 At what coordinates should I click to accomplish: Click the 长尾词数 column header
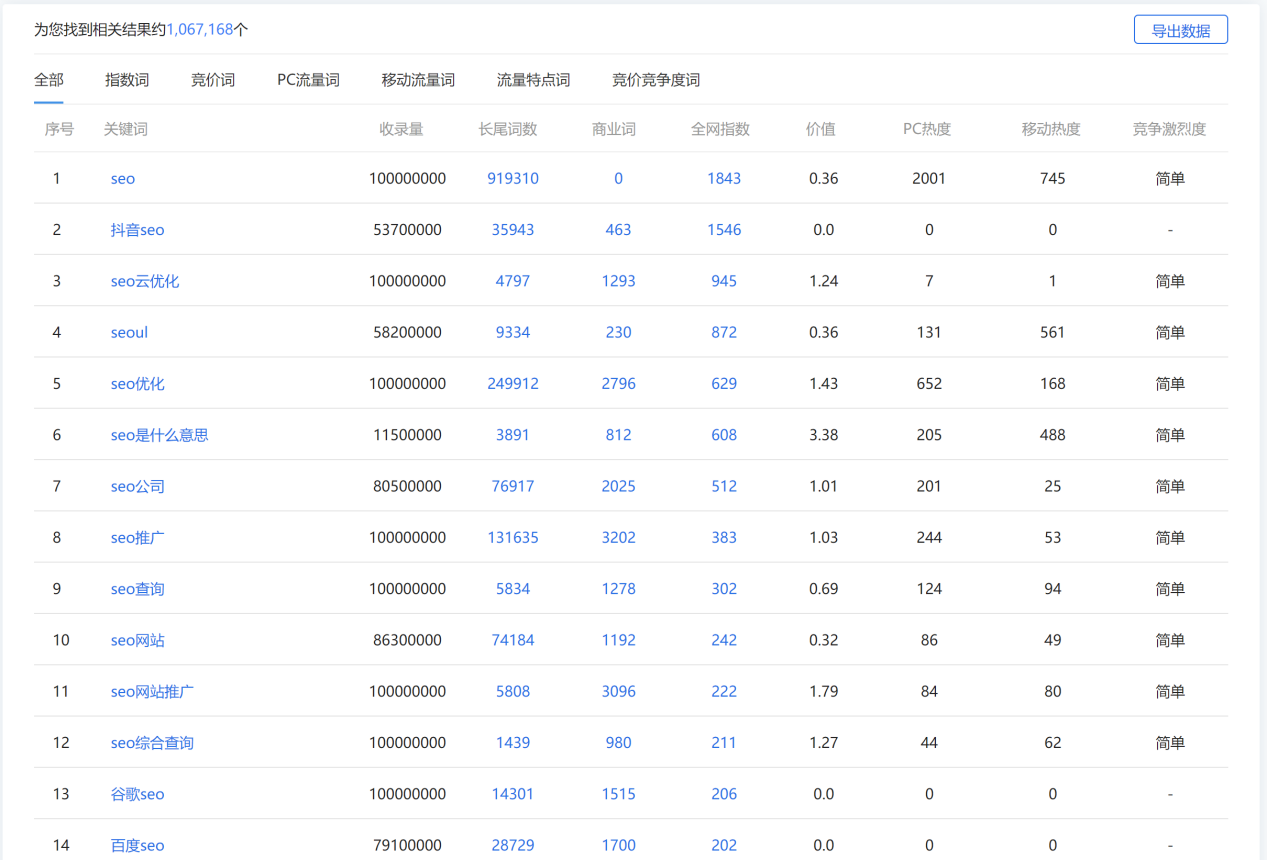coord(508,129)
